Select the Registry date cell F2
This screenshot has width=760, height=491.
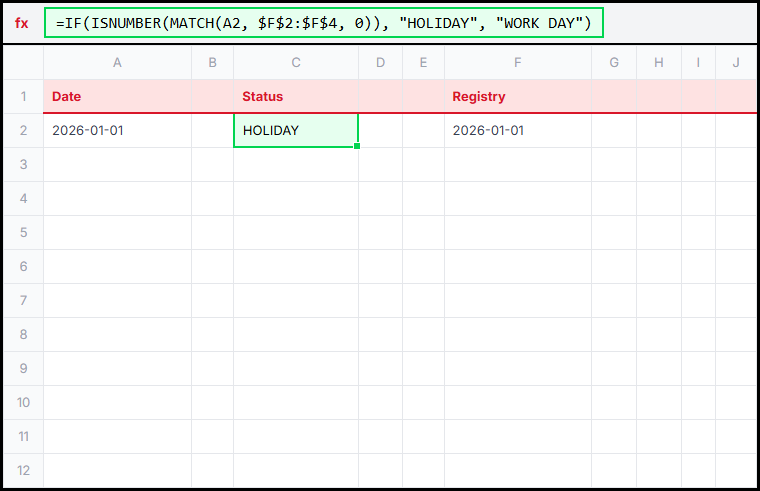(x=517, y=130)
